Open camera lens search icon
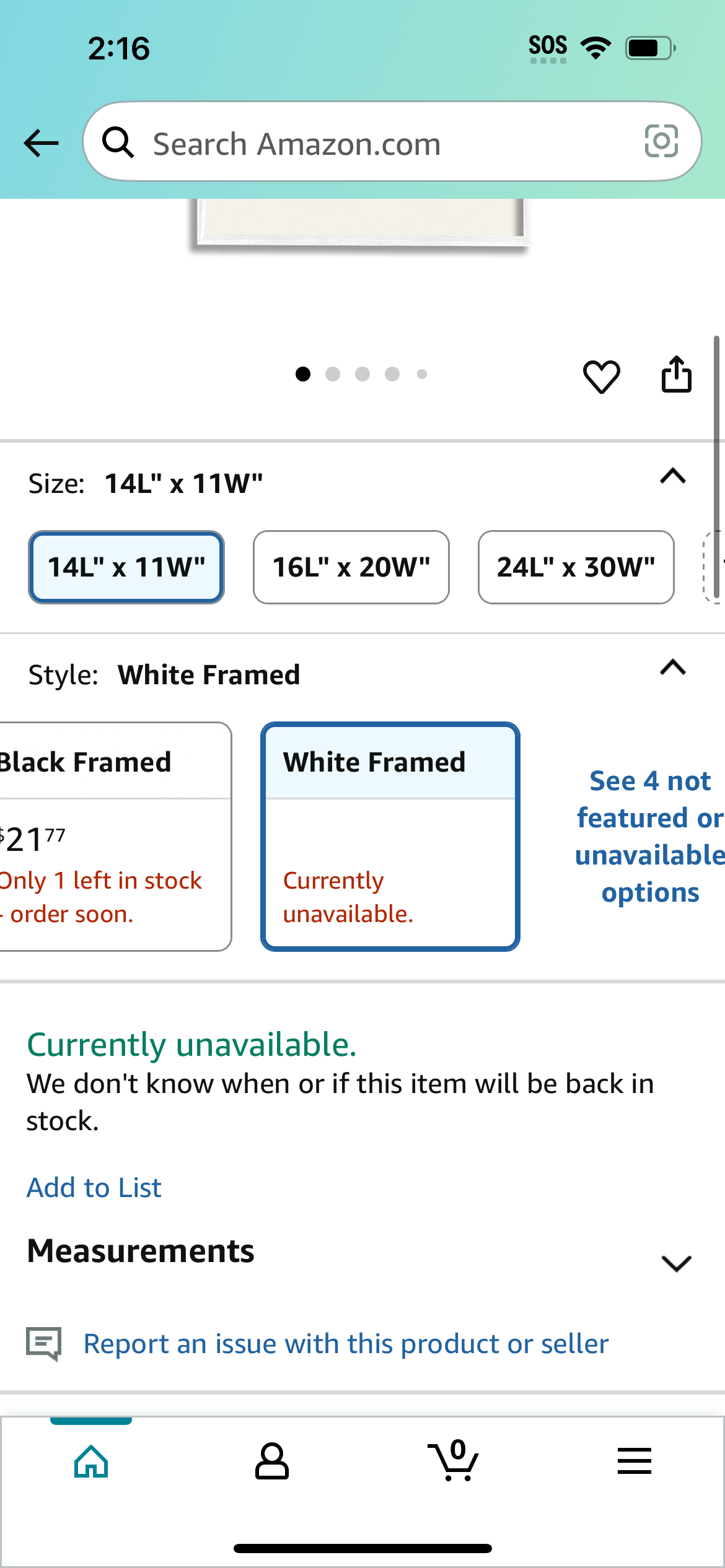This screenshot has width=725, height=1568. point(661,141)
